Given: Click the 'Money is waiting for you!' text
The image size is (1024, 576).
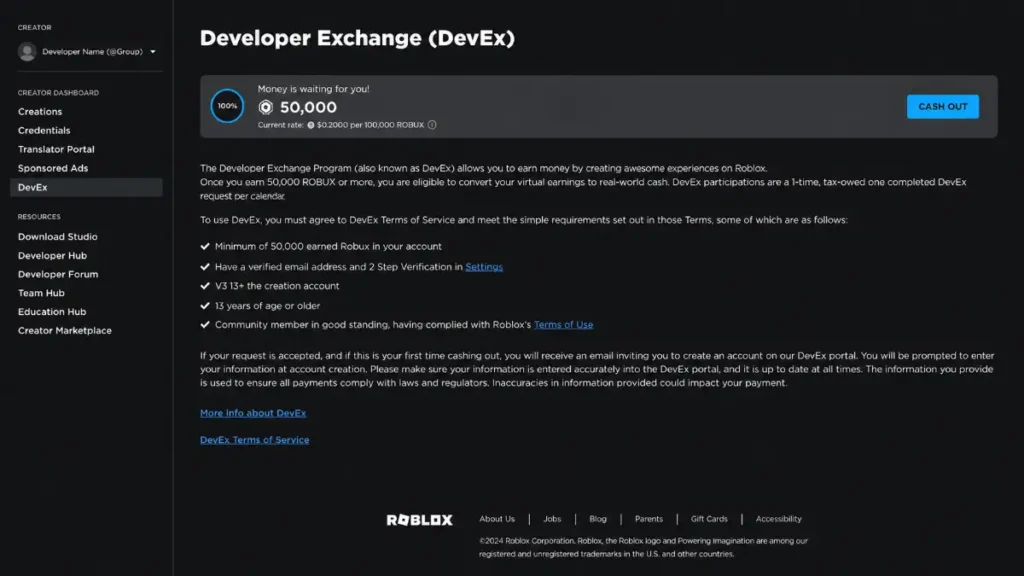Looking at the screenshot, I should click(x=313, y=89).
